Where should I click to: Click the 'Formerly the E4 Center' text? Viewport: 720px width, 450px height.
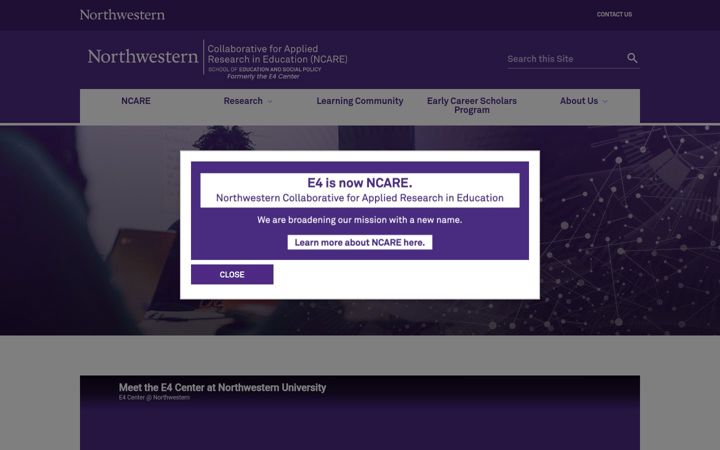[263, 76]
